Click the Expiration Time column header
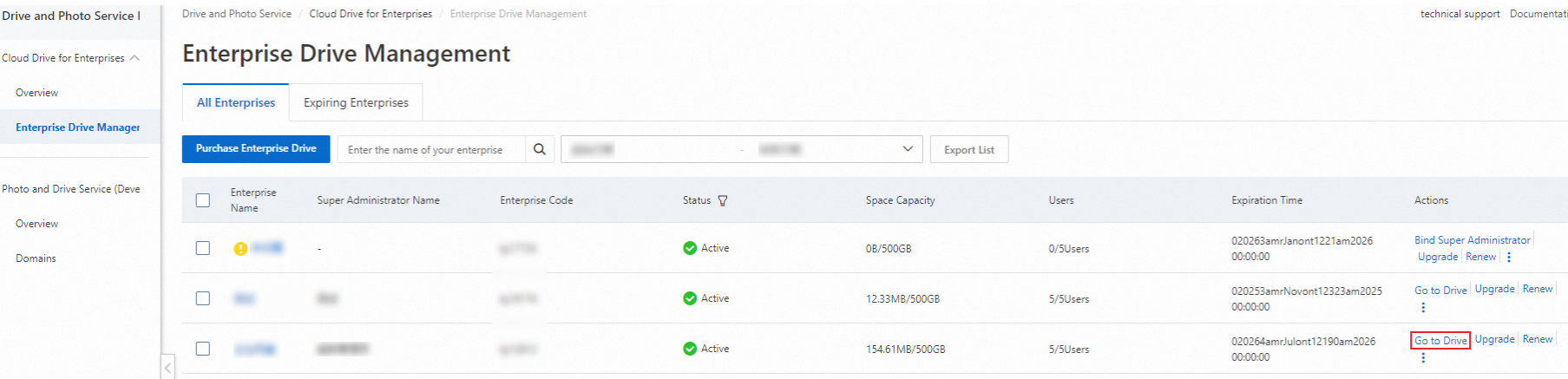Image resolution: width=1568 pixels, height=379 pixels. 1267,200
